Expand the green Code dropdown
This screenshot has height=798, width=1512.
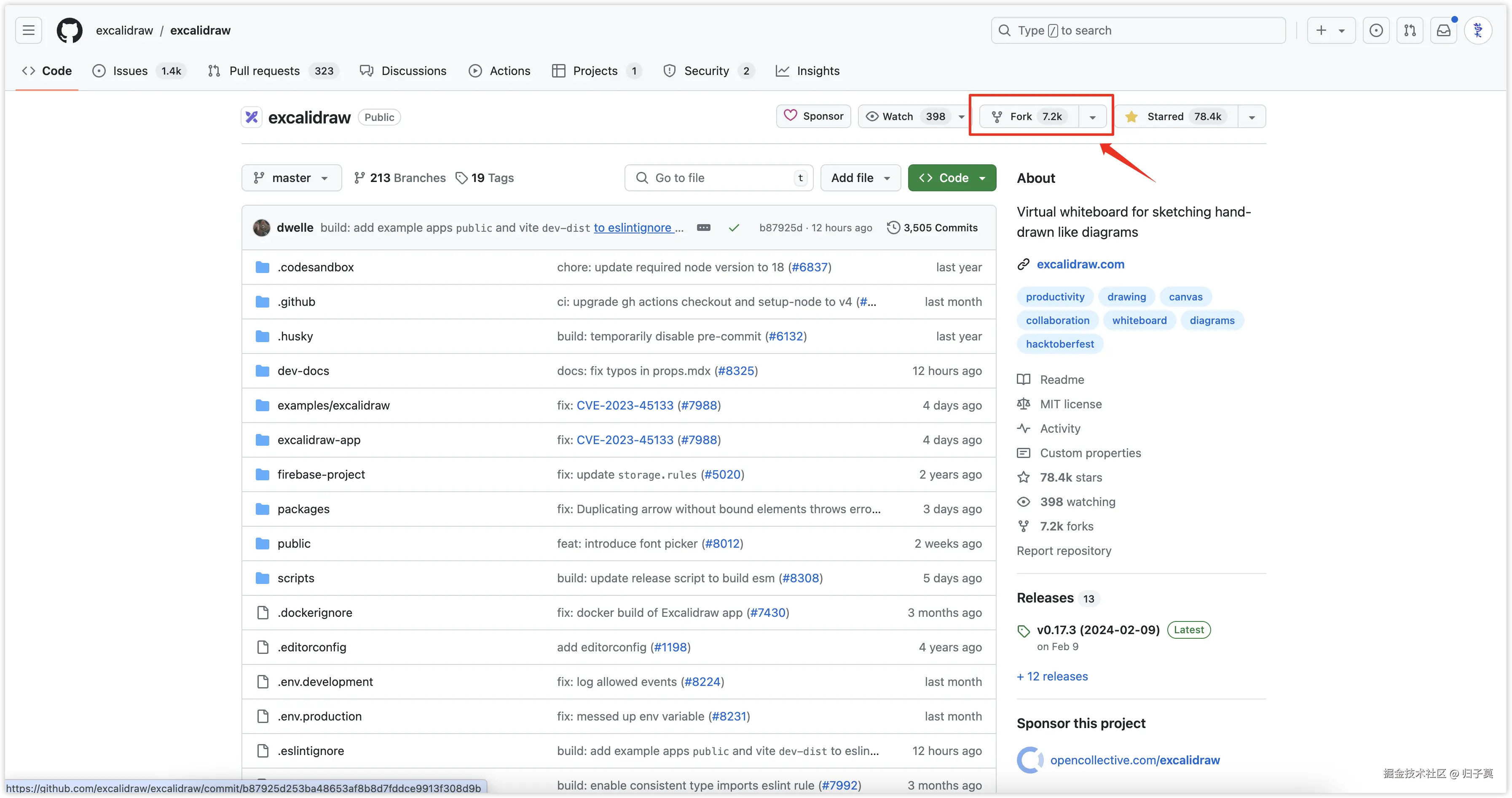tap(952, 178)
